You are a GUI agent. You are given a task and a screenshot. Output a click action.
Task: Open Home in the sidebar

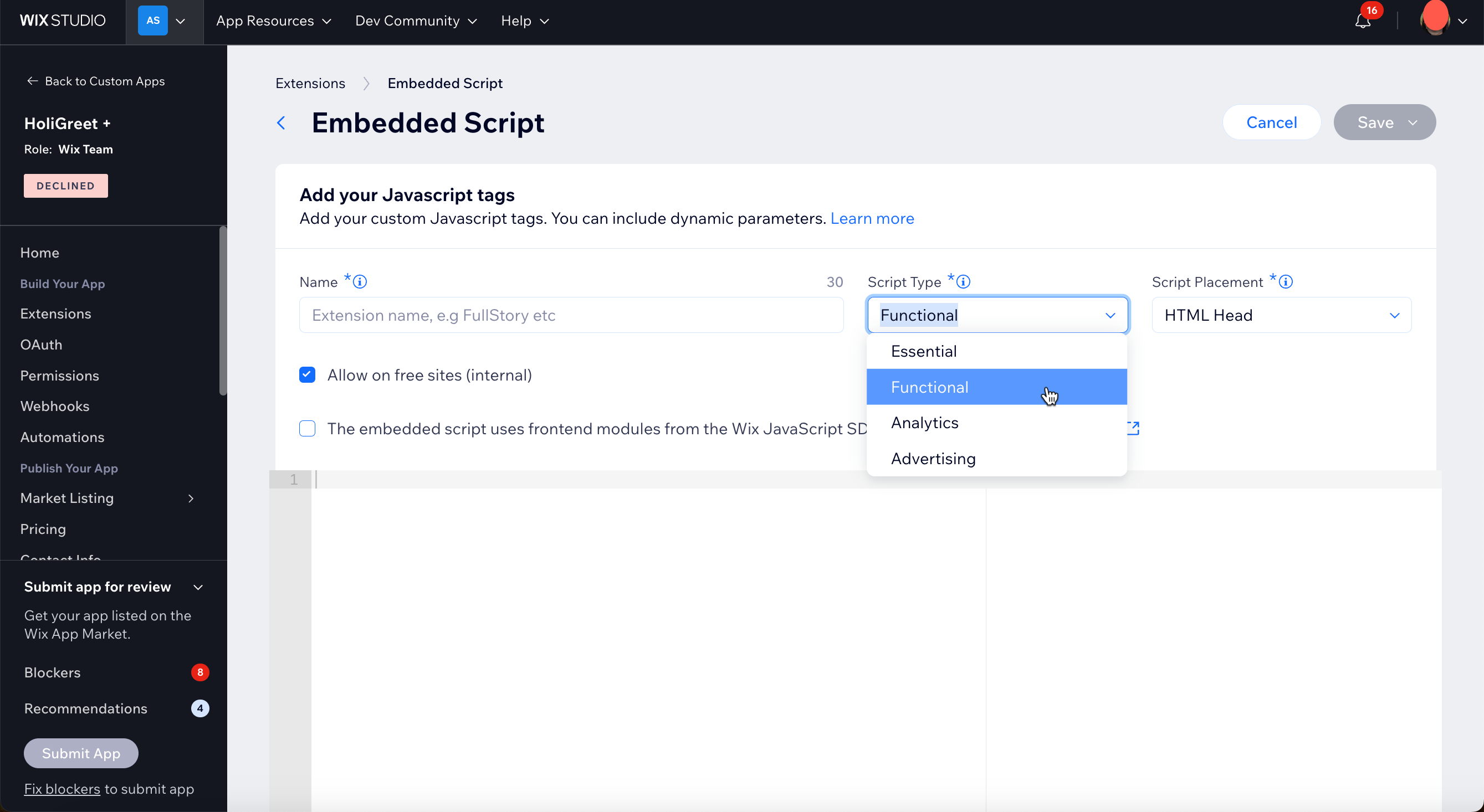point(40,252)
